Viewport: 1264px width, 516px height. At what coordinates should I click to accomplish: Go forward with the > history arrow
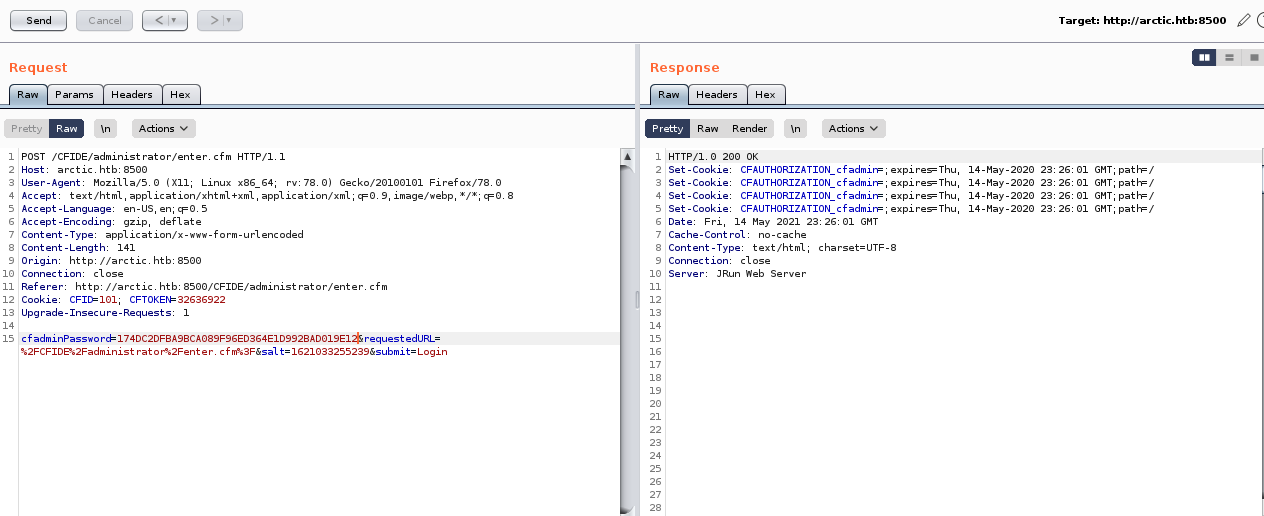(x=211, y=20)
